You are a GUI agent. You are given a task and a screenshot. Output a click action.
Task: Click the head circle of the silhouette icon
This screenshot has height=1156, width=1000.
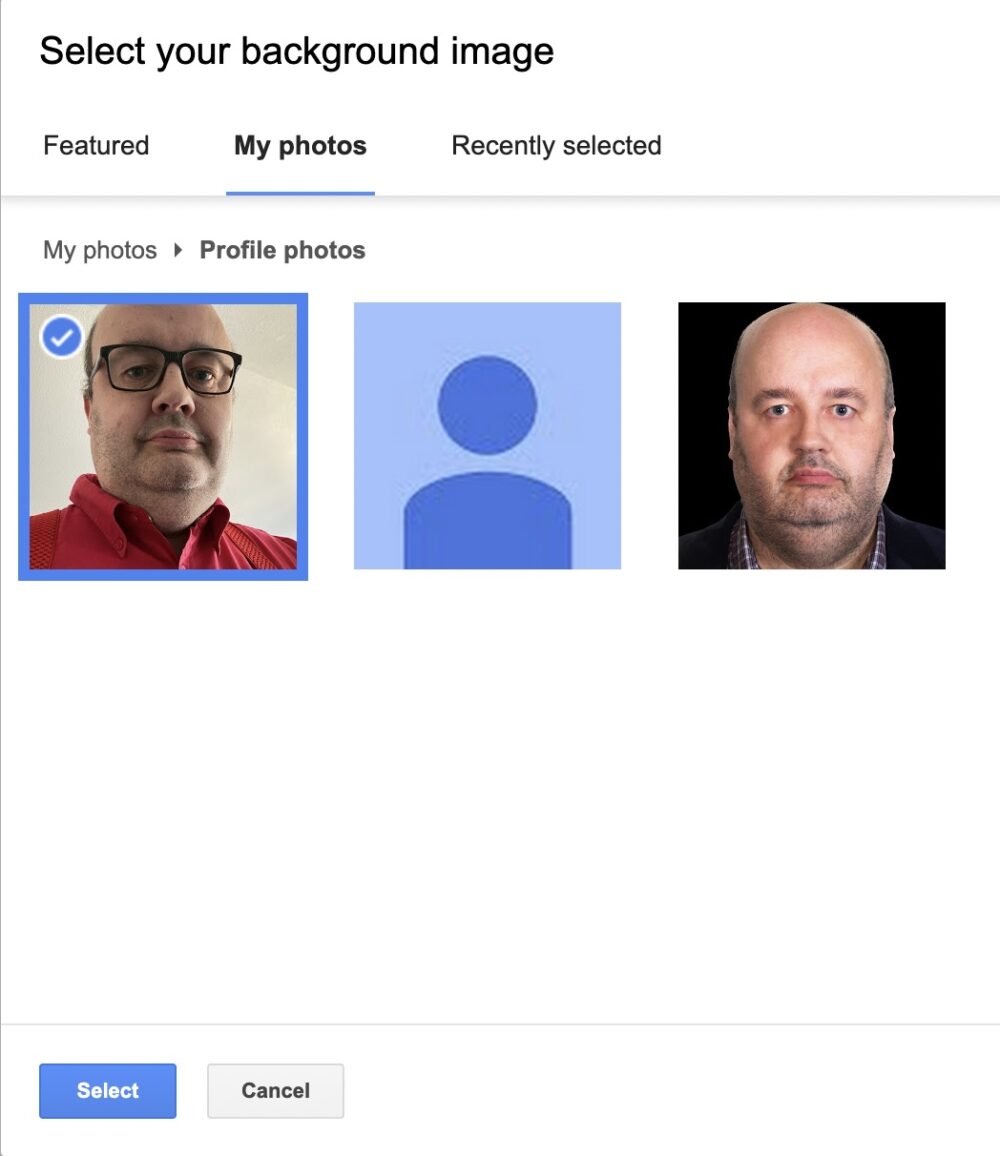[x=487, y=405]
